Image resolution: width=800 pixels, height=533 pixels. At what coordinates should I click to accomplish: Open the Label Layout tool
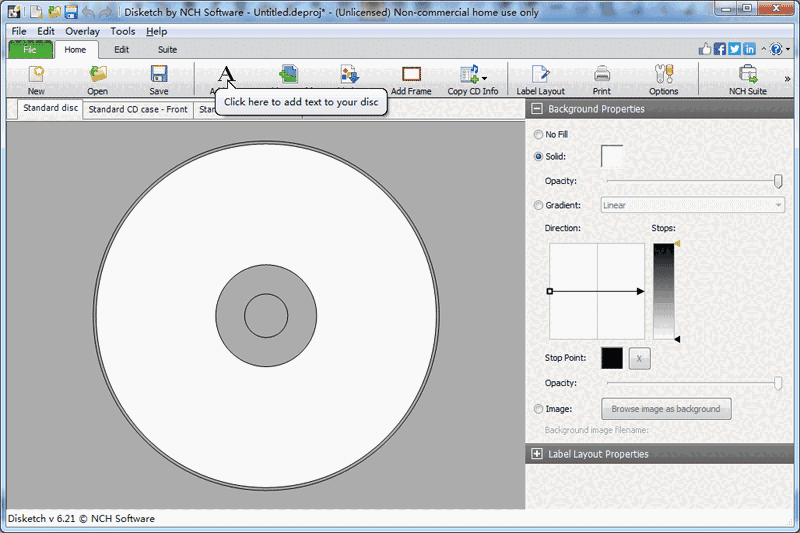coord(540,77)
